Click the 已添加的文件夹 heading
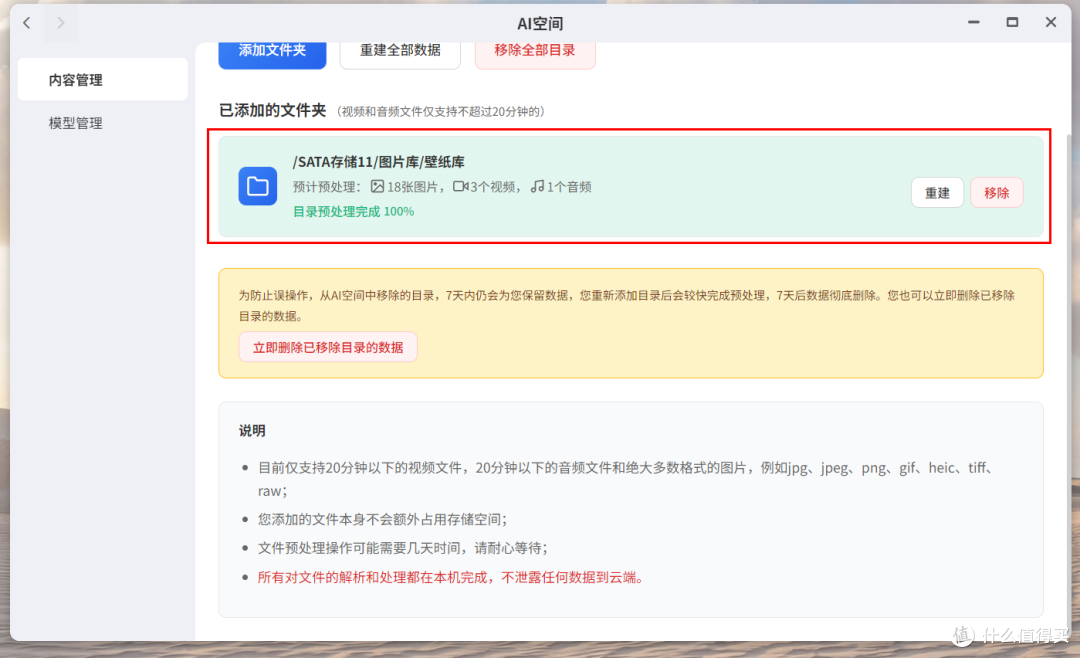Viewport: 1080px width, 658px height. [272, 110]
